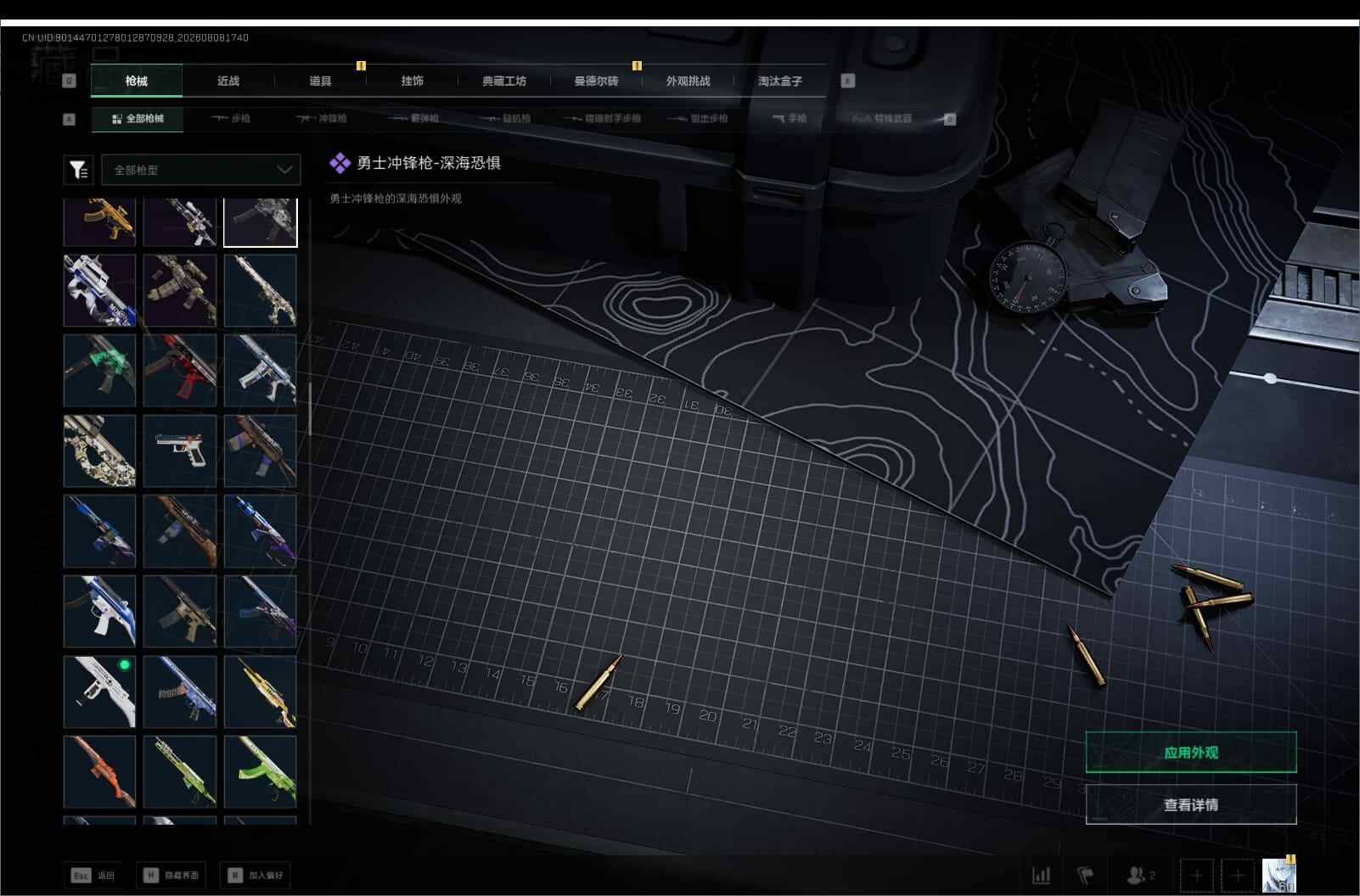Viewport: 1360px width, 896px height.
Task: Click the H 隐藏界面 button
Action: 172,875
